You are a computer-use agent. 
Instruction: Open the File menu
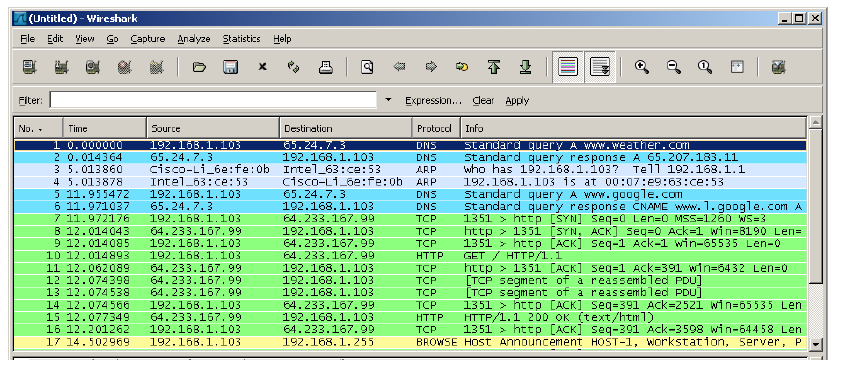[27, 39]
